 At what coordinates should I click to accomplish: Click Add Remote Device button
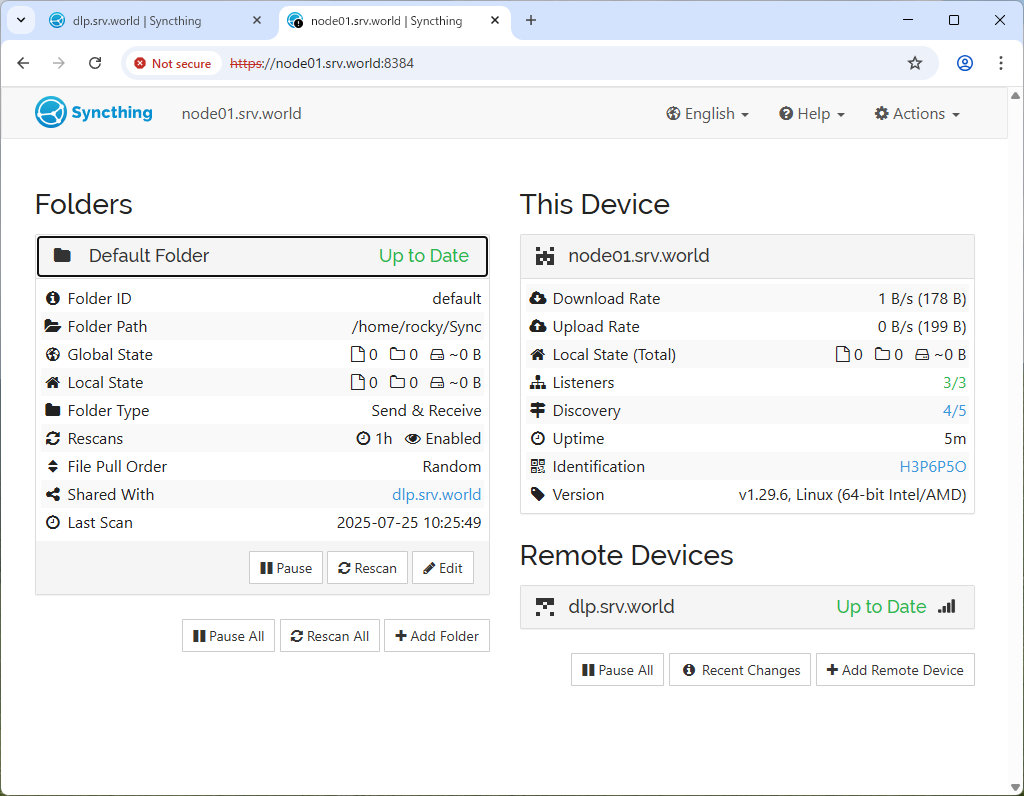coord(895,670)
